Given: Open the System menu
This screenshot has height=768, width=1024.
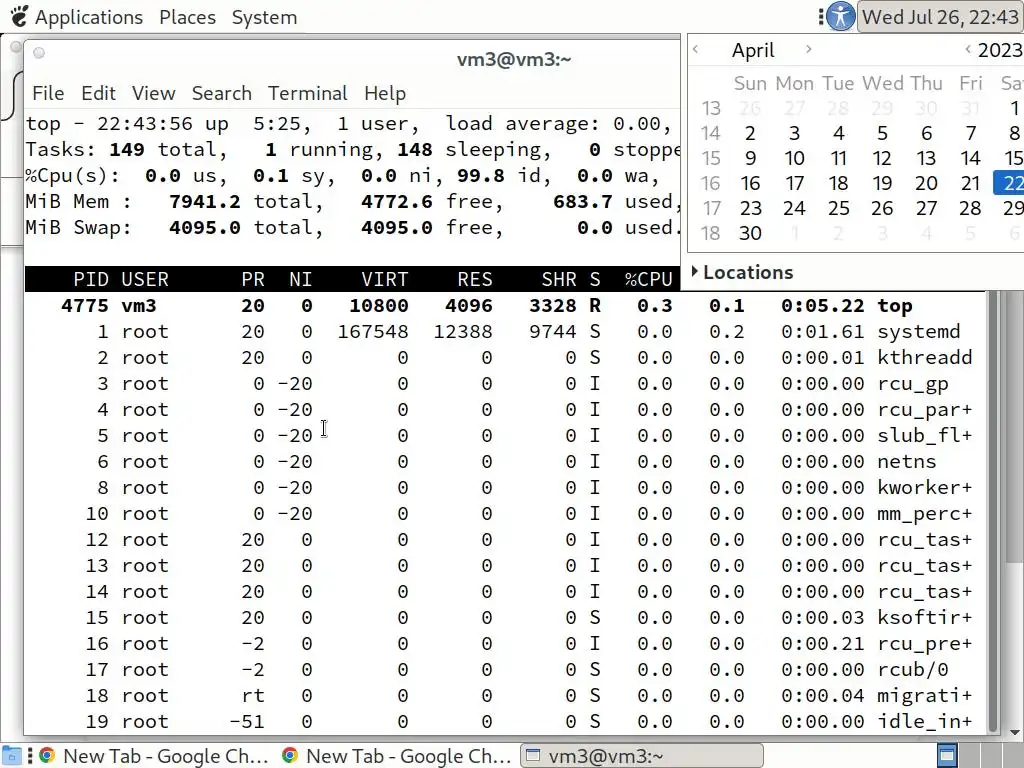Looking at the screenshot, I should pyautogui.click(x=264, y=17).
